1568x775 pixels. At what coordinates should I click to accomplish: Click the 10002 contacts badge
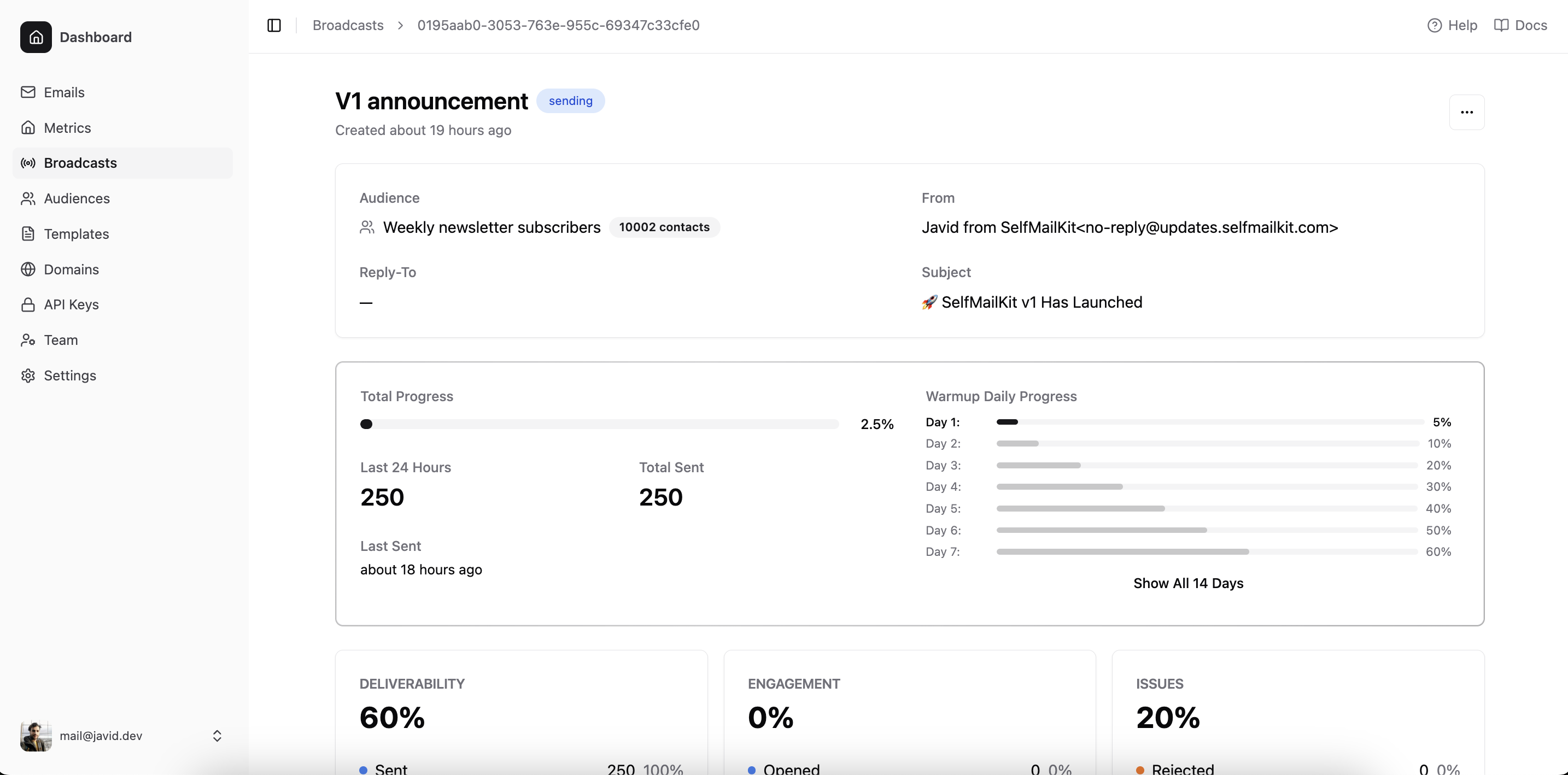664,227
